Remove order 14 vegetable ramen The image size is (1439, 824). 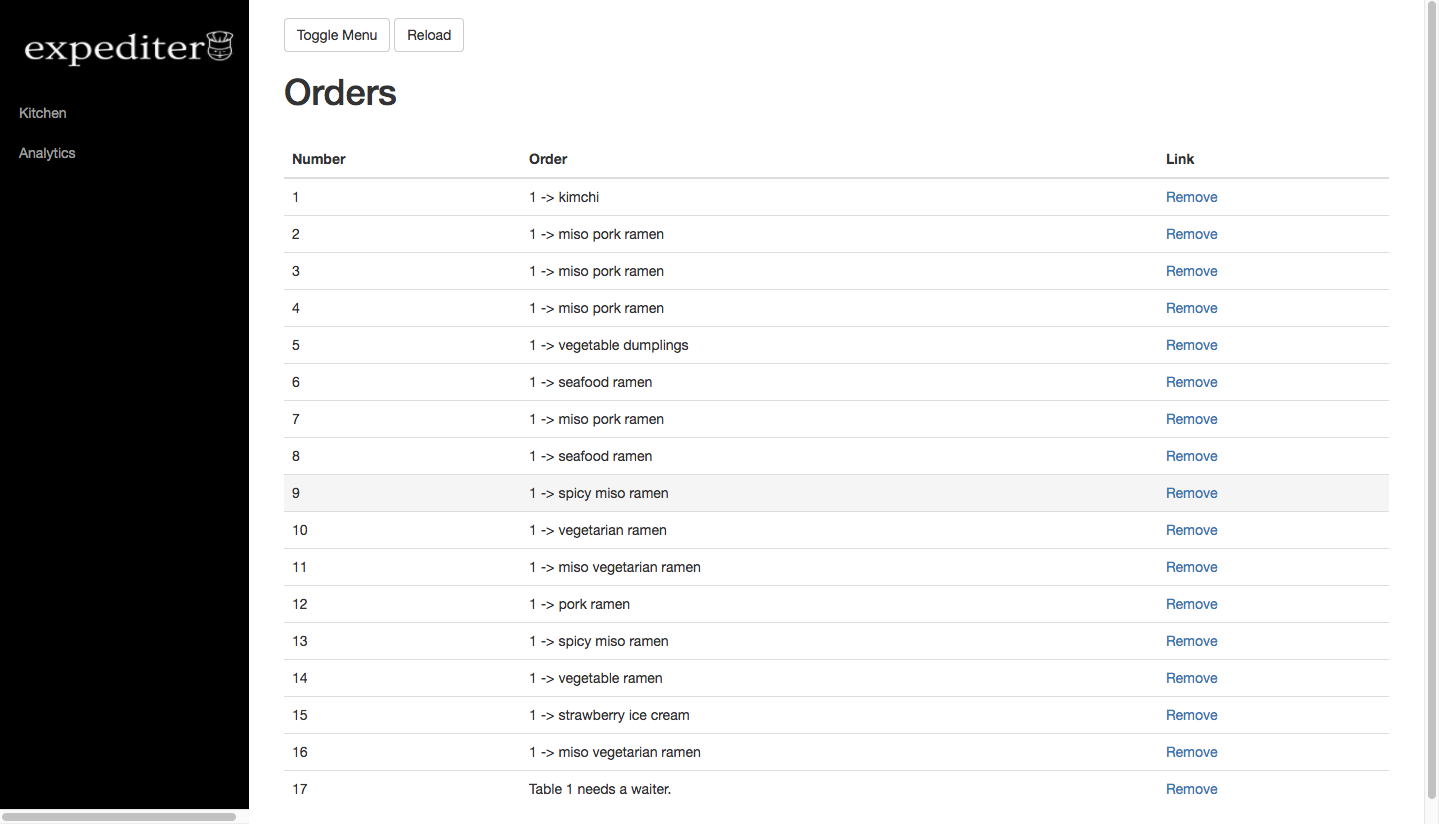click(1191, 678)
